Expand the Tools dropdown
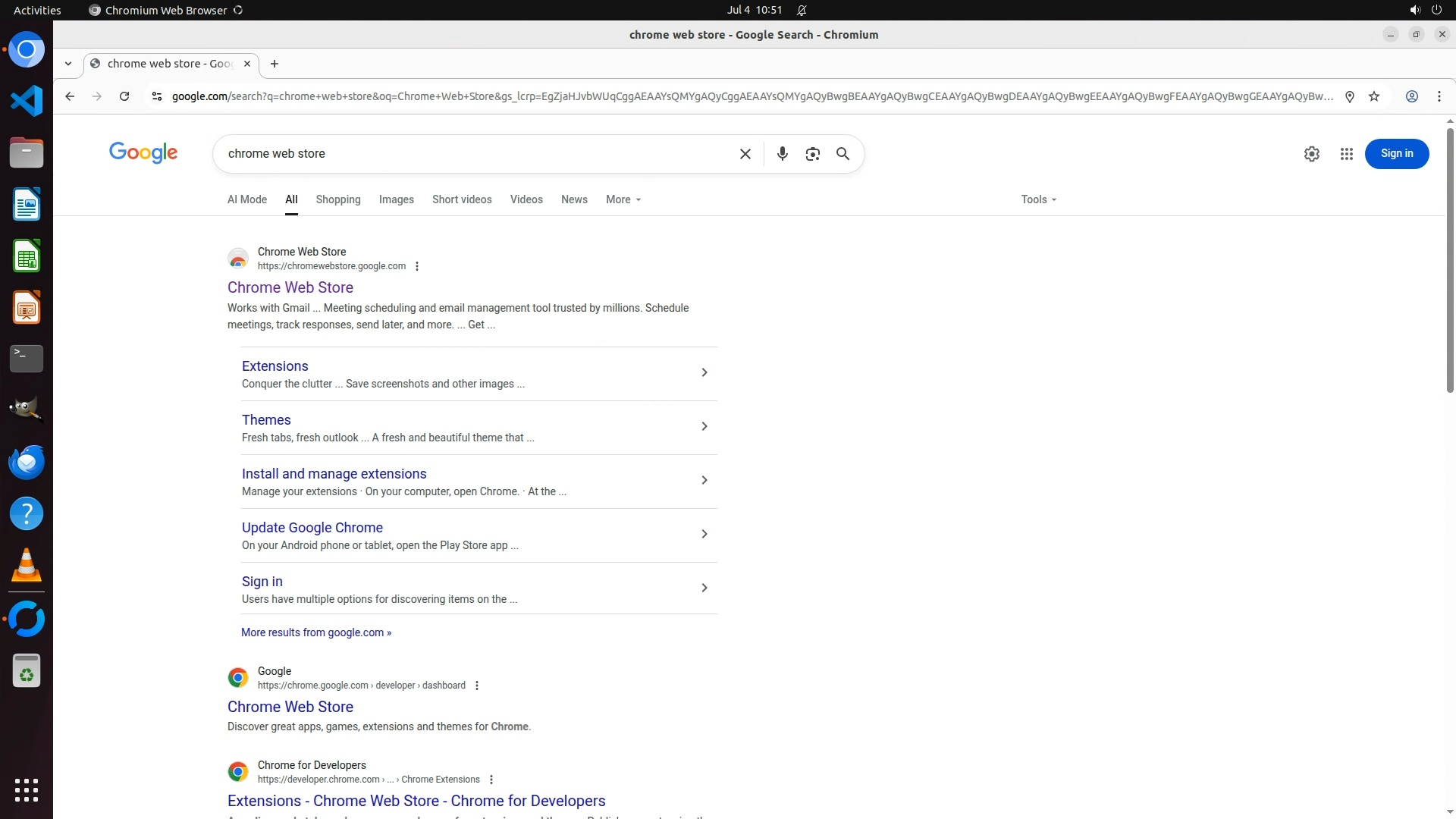Screen dimensions: 1456x819 point(1037,199)
